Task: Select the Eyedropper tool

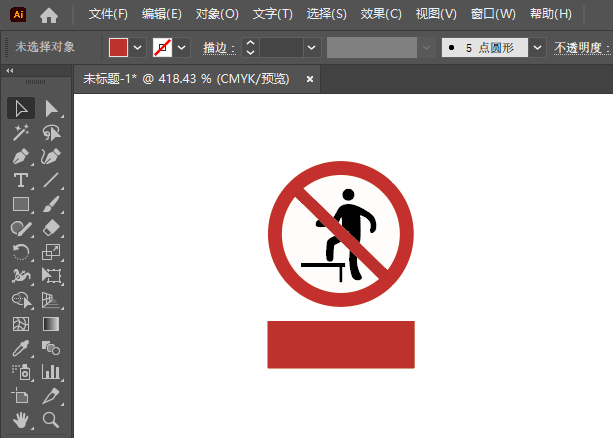Action: (x=21, y=348)
